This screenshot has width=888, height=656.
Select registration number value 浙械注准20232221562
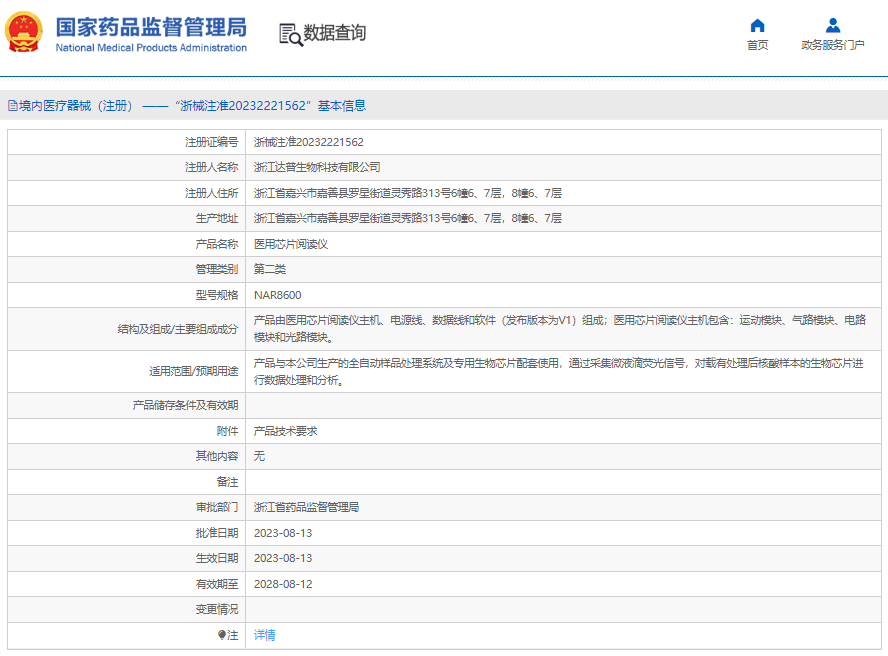click(x=309, y=142)
